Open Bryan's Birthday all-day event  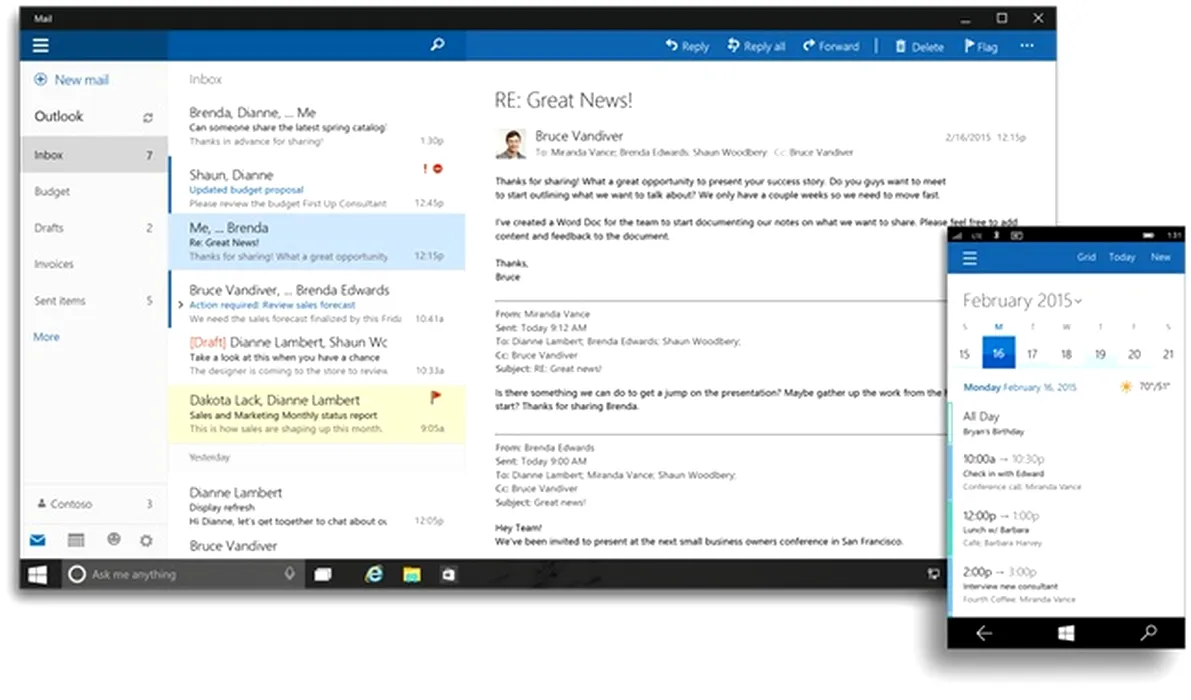[1067, 424]
